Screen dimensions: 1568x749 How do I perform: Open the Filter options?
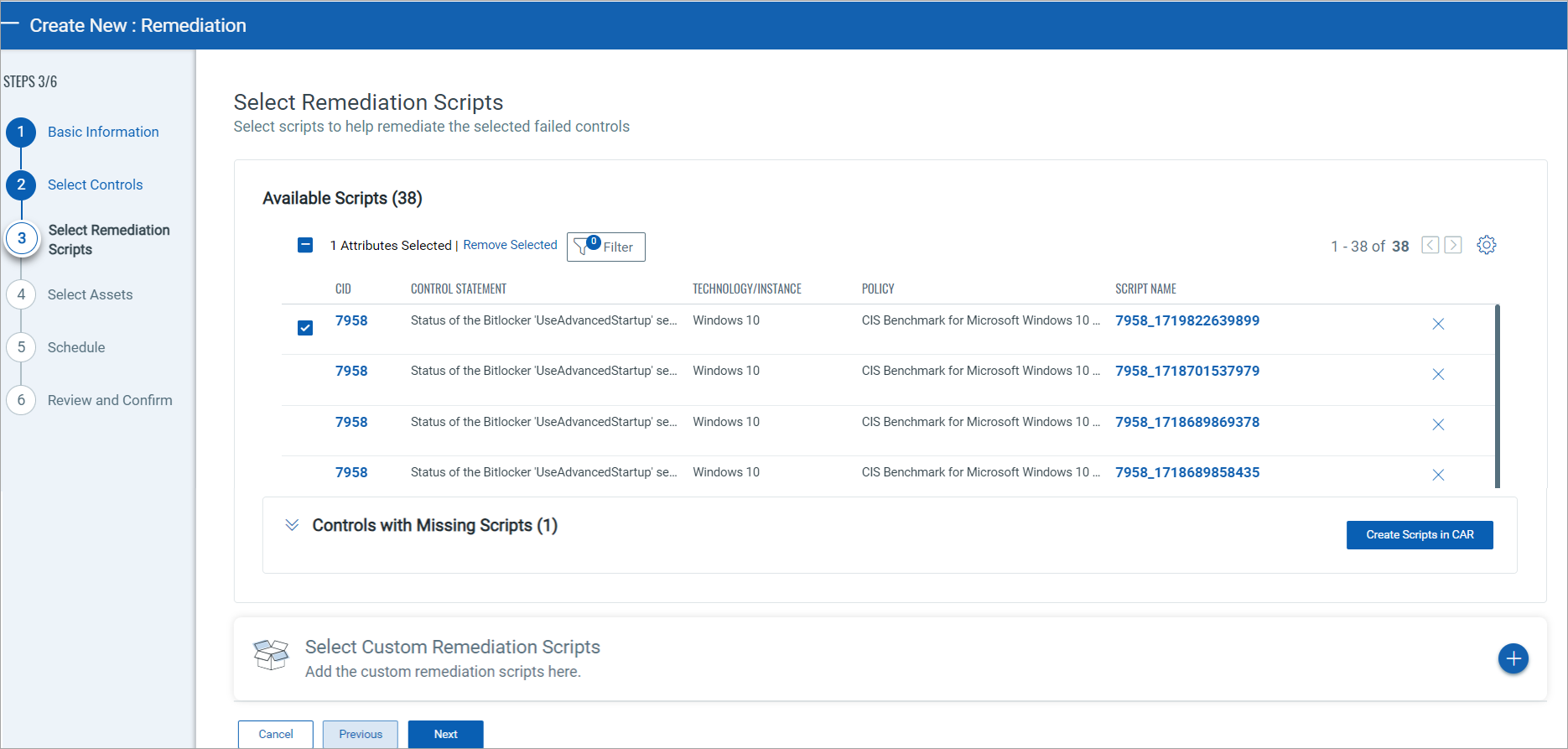coord(605,247)
